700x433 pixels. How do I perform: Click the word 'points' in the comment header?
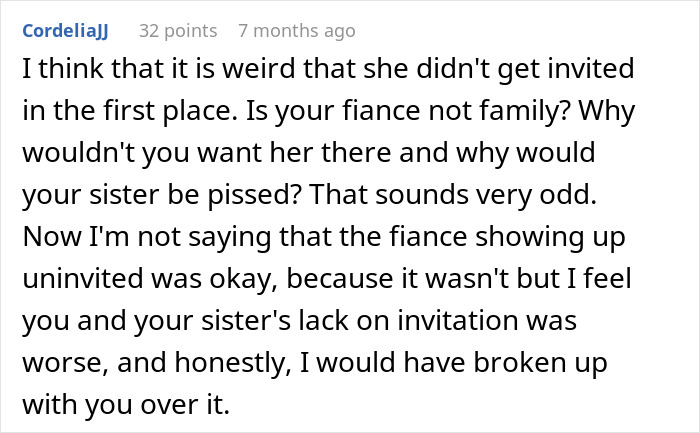[191, 31]
